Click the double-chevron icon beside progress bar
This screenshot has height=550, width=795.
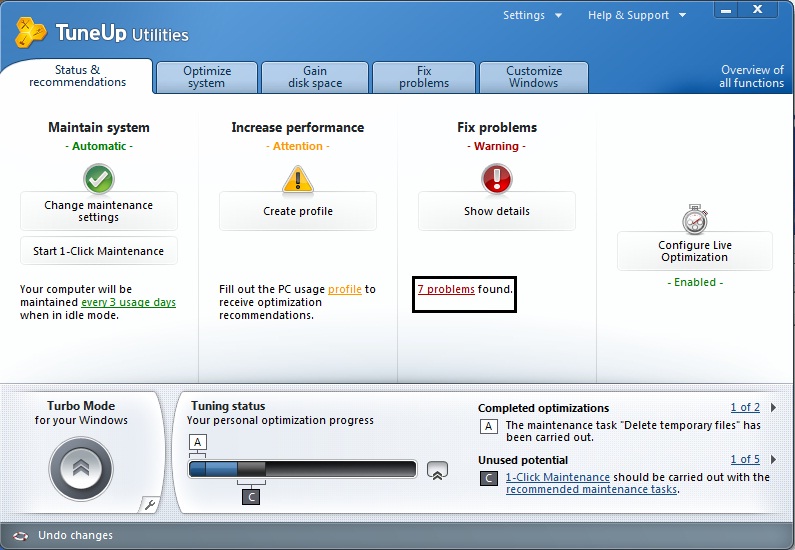pos(437,470)
